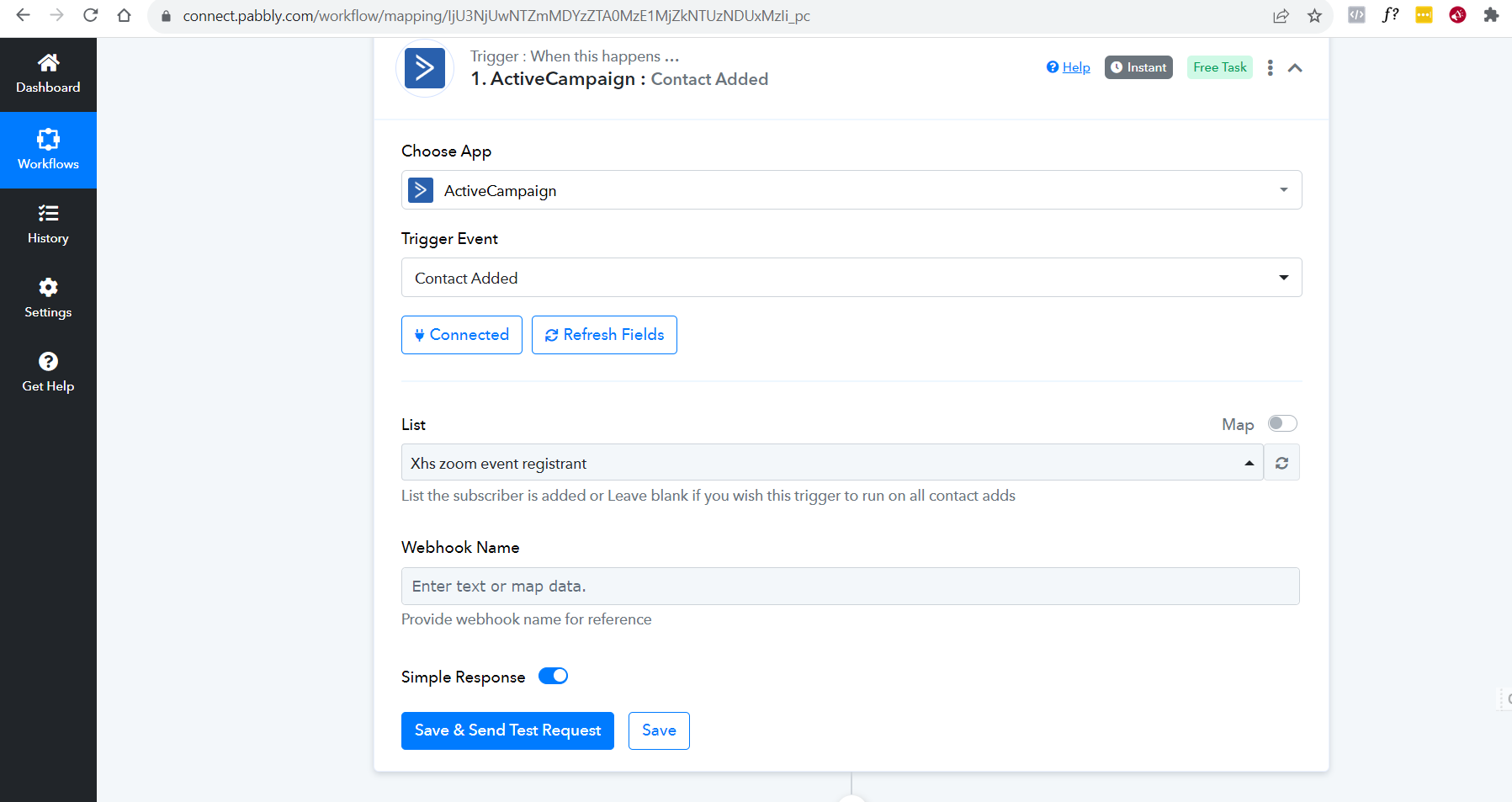Open the Extensions puzzle piece menu

pyautogui.click(x=1491, y=15)
